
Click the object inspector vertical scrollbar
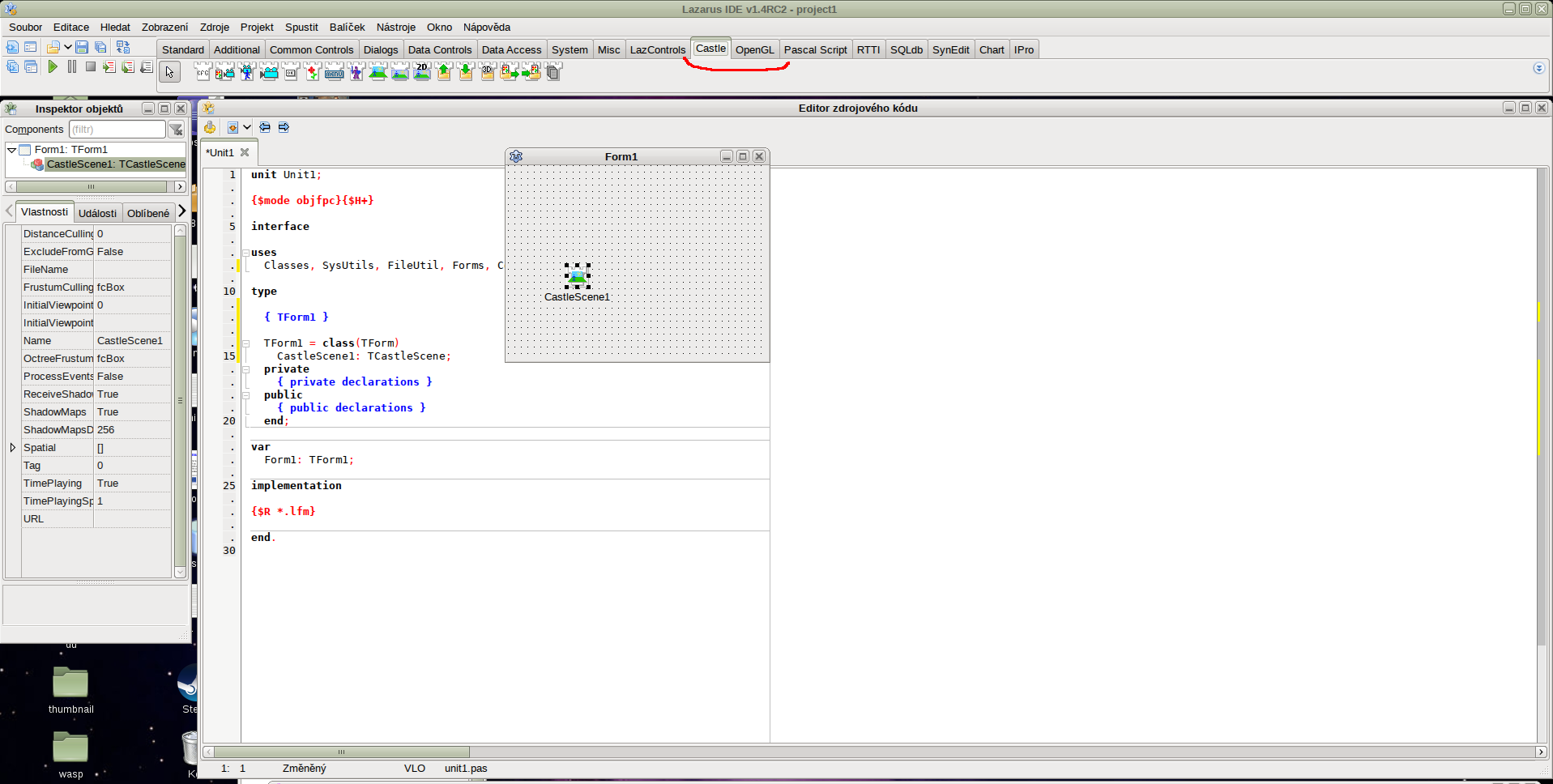(180, 401)
